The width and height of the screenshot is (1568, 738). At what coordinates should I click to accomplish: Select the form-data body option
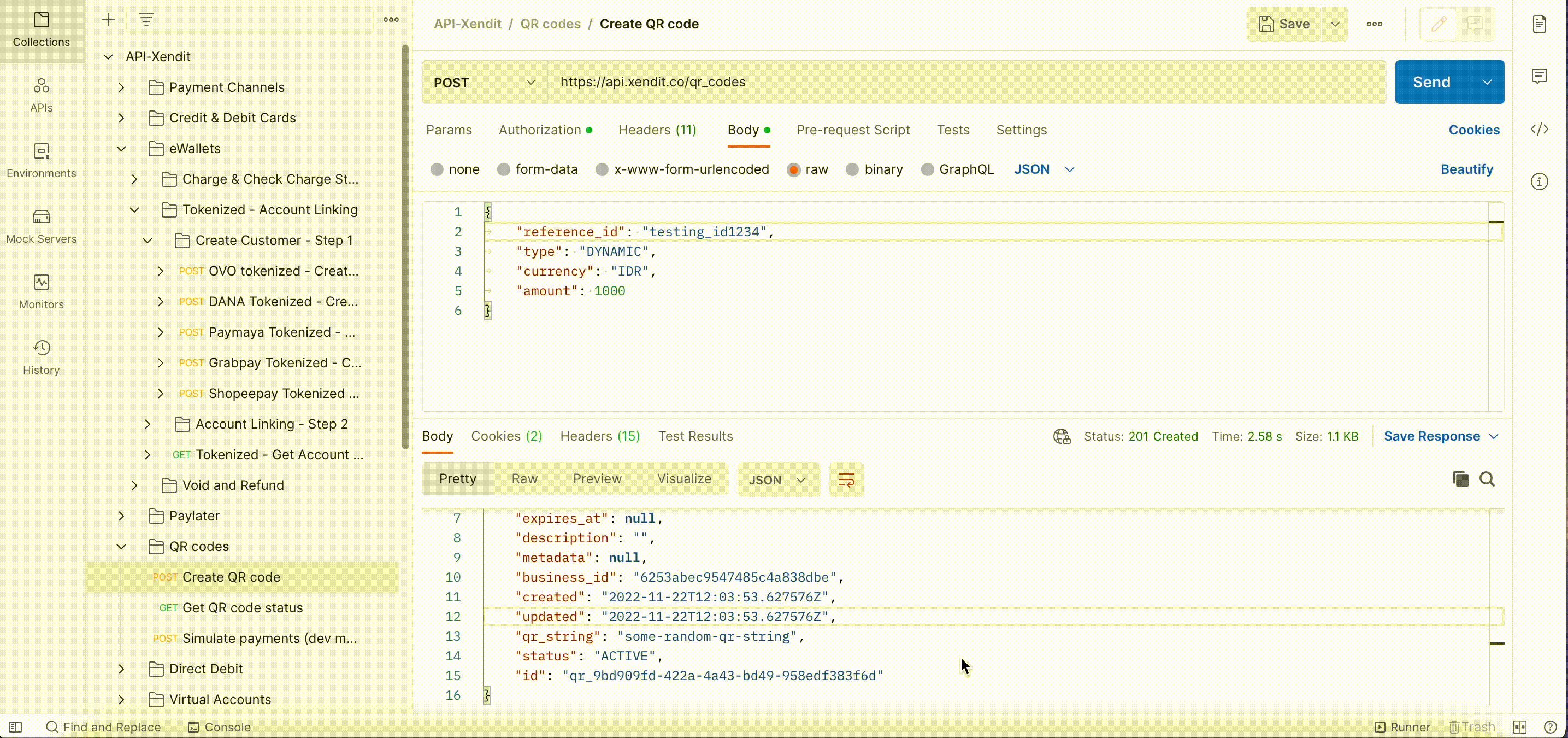point(503,170)
